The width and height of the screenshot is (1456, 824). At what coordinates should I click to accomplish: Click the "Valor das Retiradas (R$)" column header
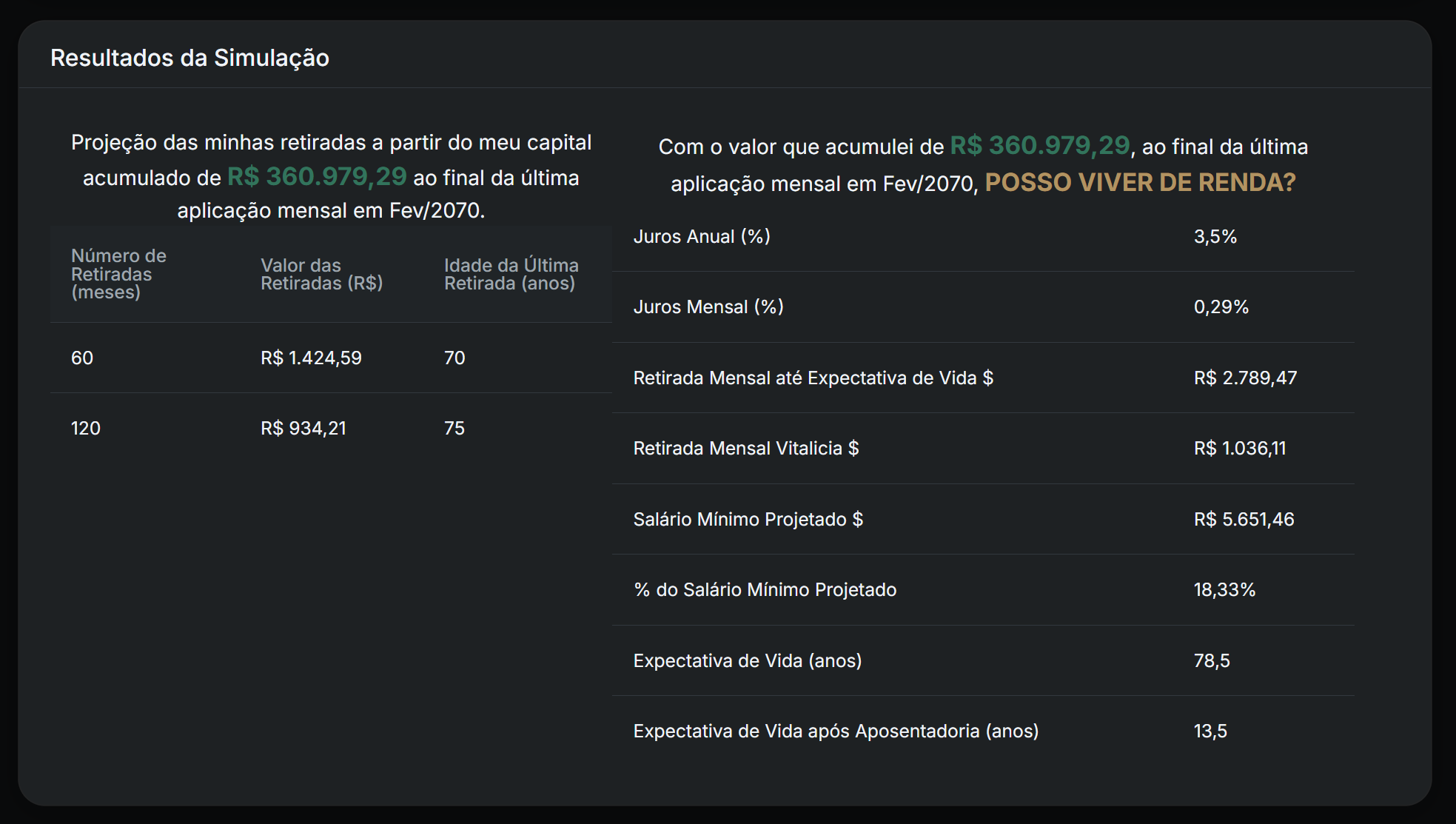pyautogui.click(x=321, y=273)
